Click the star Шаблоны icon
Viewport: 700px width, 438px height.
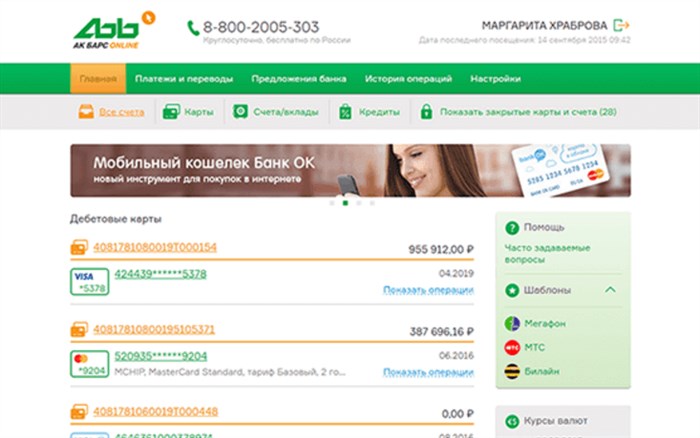click(x=512, y=291)
